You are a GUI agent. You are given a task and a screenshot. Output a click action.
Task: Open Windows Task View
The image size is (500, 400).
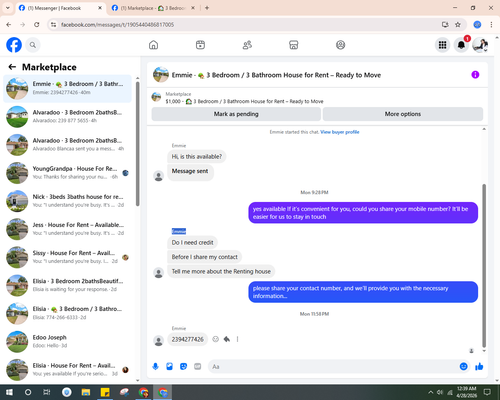coord(46,392)
